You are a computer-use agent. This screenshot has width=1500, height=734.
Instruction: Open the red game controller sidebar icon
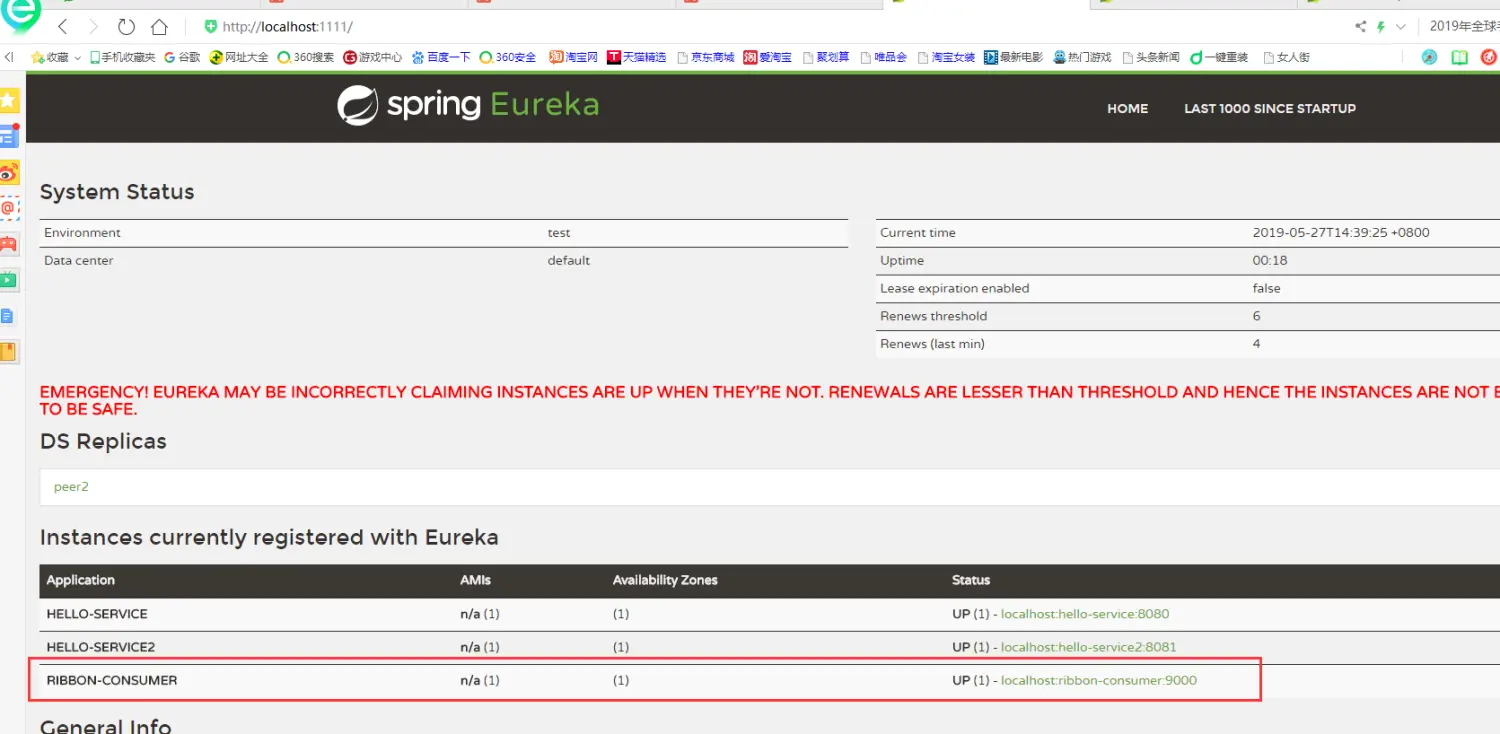point(9,244)
